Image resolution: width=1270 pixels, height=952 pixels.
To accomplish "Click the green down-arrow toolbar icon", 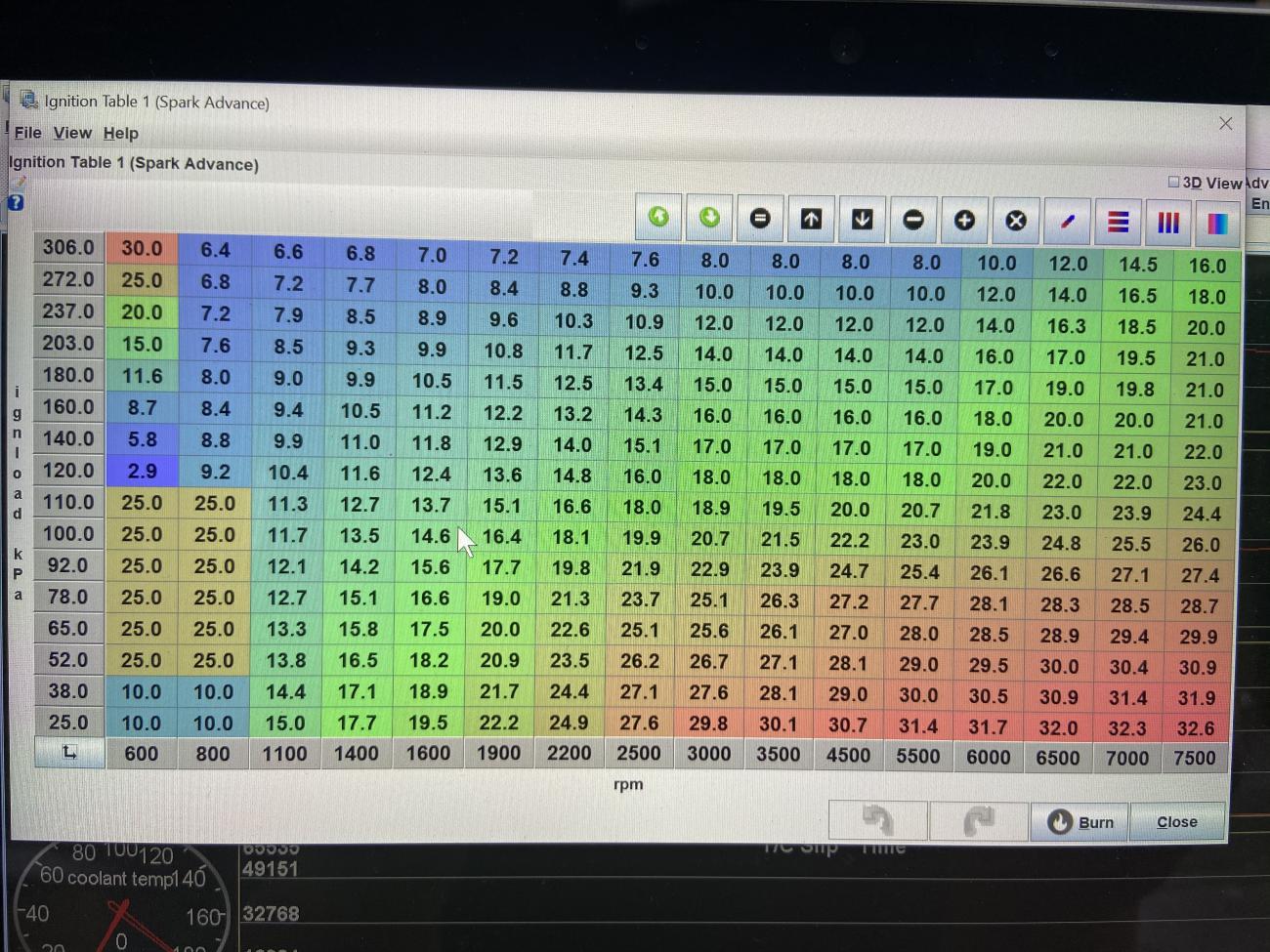I will (710, 217).
